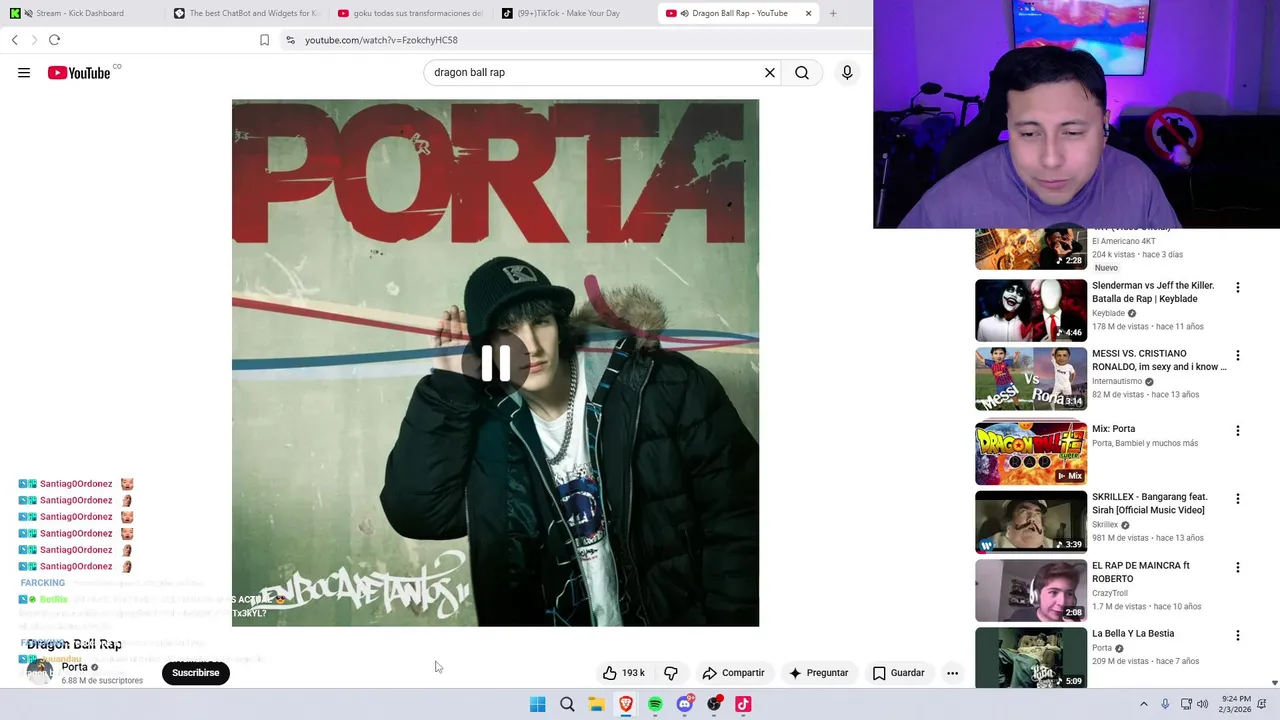Open TikTok app from taskbar
This screenshot has height=720, width=1280.
point(743,704)
